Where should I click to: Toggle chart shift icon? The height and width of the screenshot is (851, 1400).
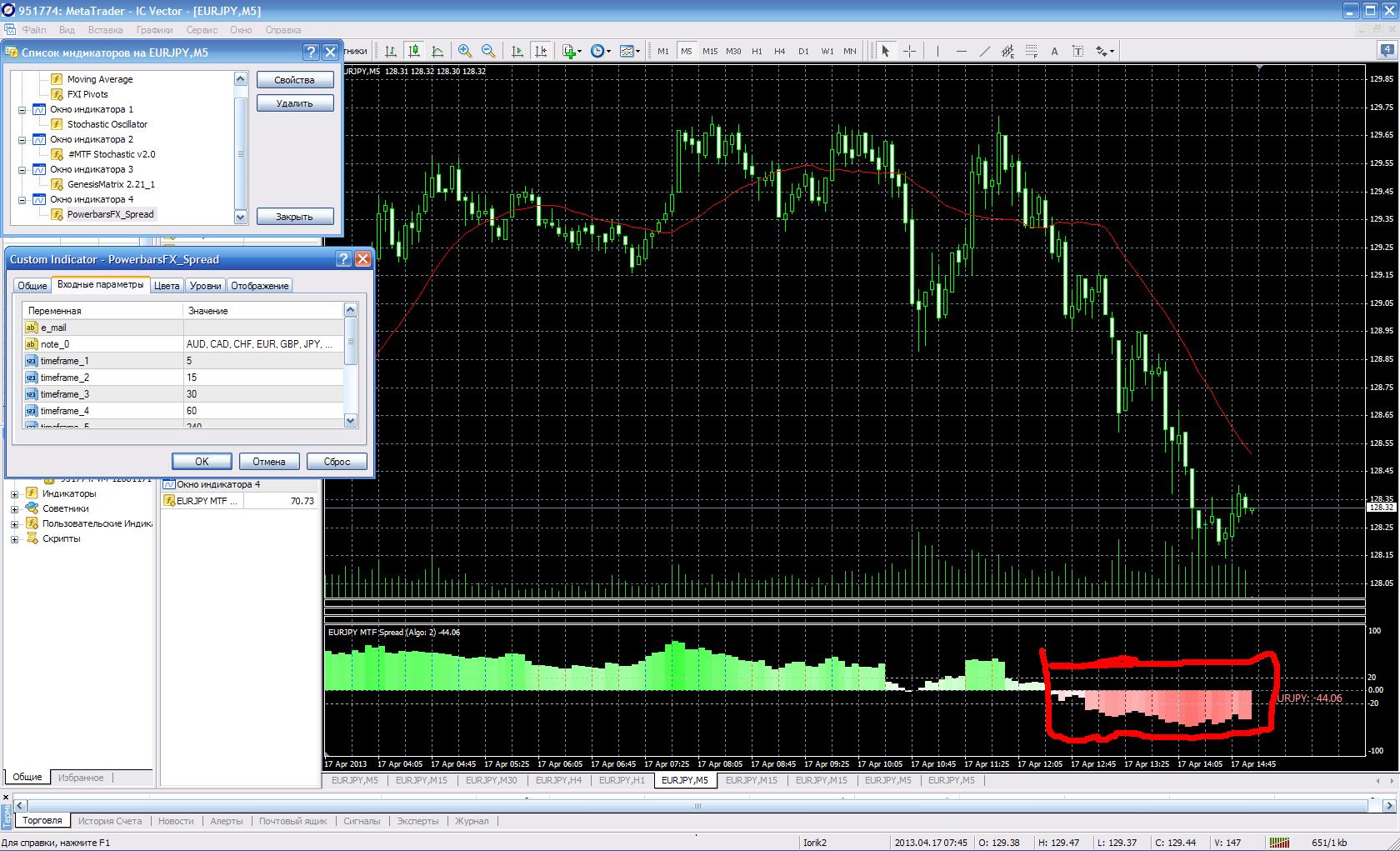(541, 51)
